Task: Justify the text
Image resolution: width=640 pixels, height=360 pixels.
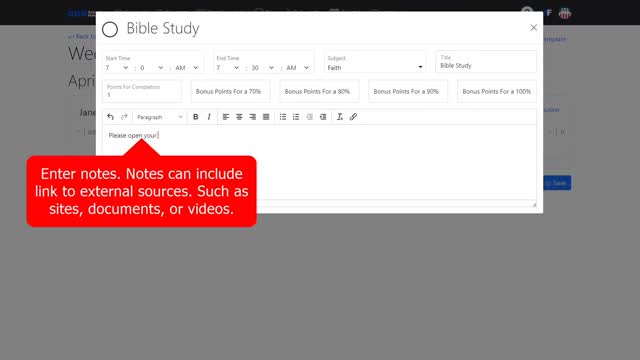Action: (266, 117)
